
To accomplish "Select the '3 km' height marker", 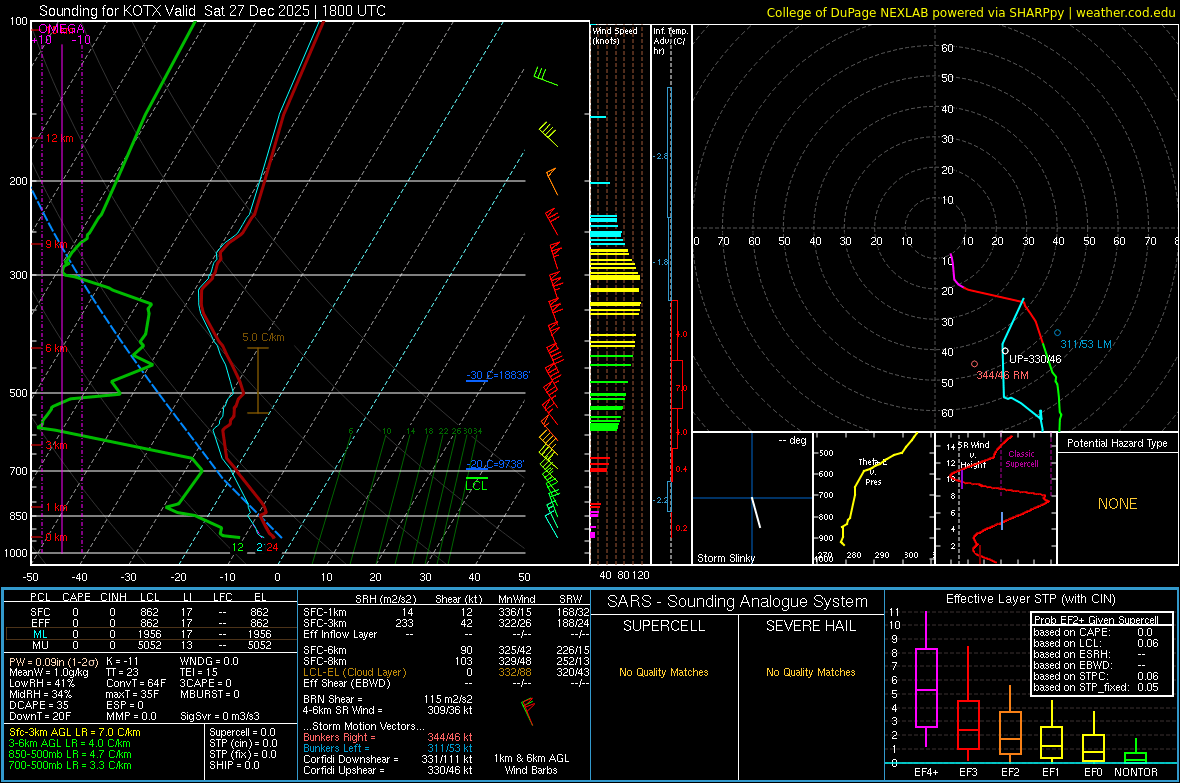I will [x=56, y=446].
